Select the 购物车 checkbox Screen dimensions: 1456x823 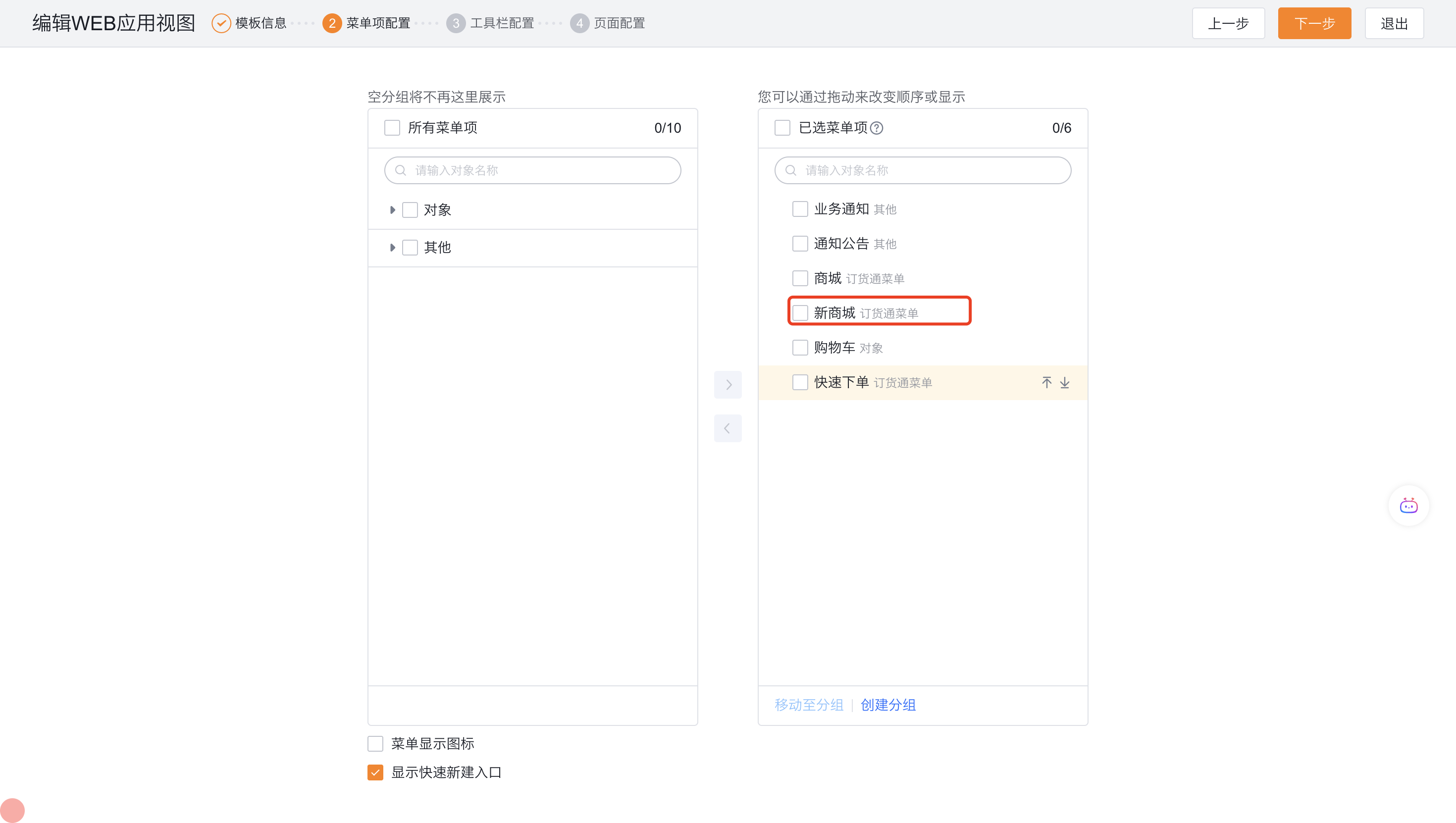(x=800, y=348)
